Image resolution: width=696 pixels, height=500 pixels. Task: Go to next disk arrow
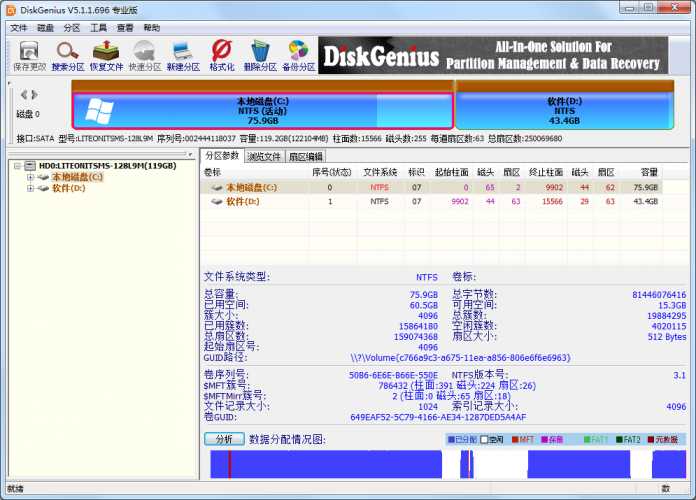(x=34, y=95)
